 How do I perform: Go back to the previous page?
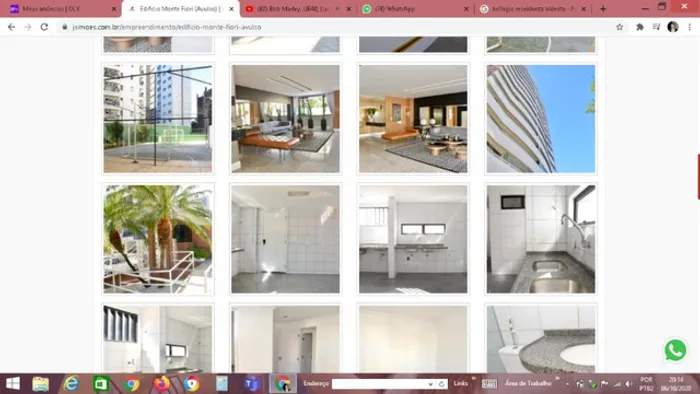coord(12,27)
